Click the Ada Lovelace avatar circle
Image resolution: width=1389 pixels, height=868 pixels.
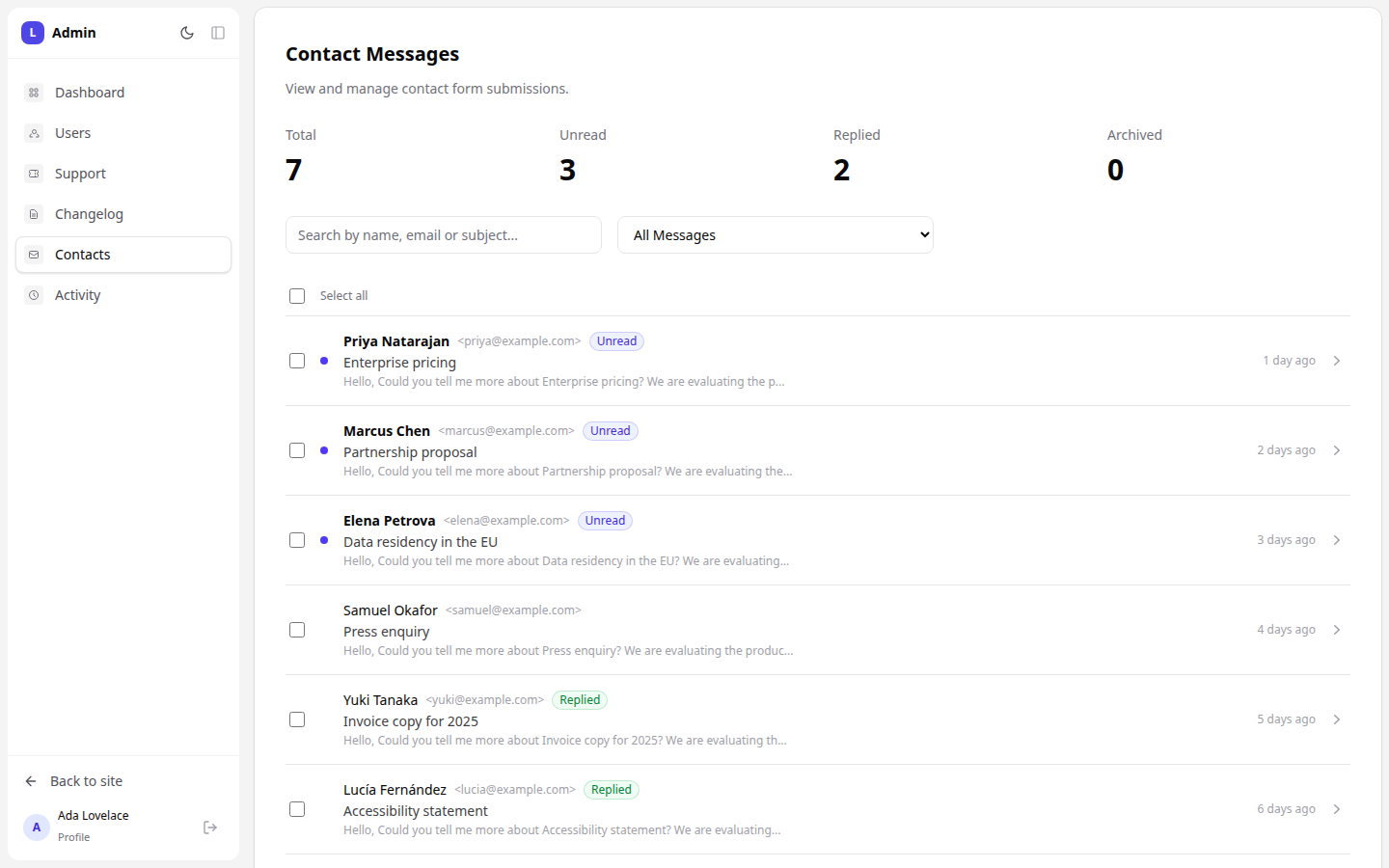(x=37, y=827)
